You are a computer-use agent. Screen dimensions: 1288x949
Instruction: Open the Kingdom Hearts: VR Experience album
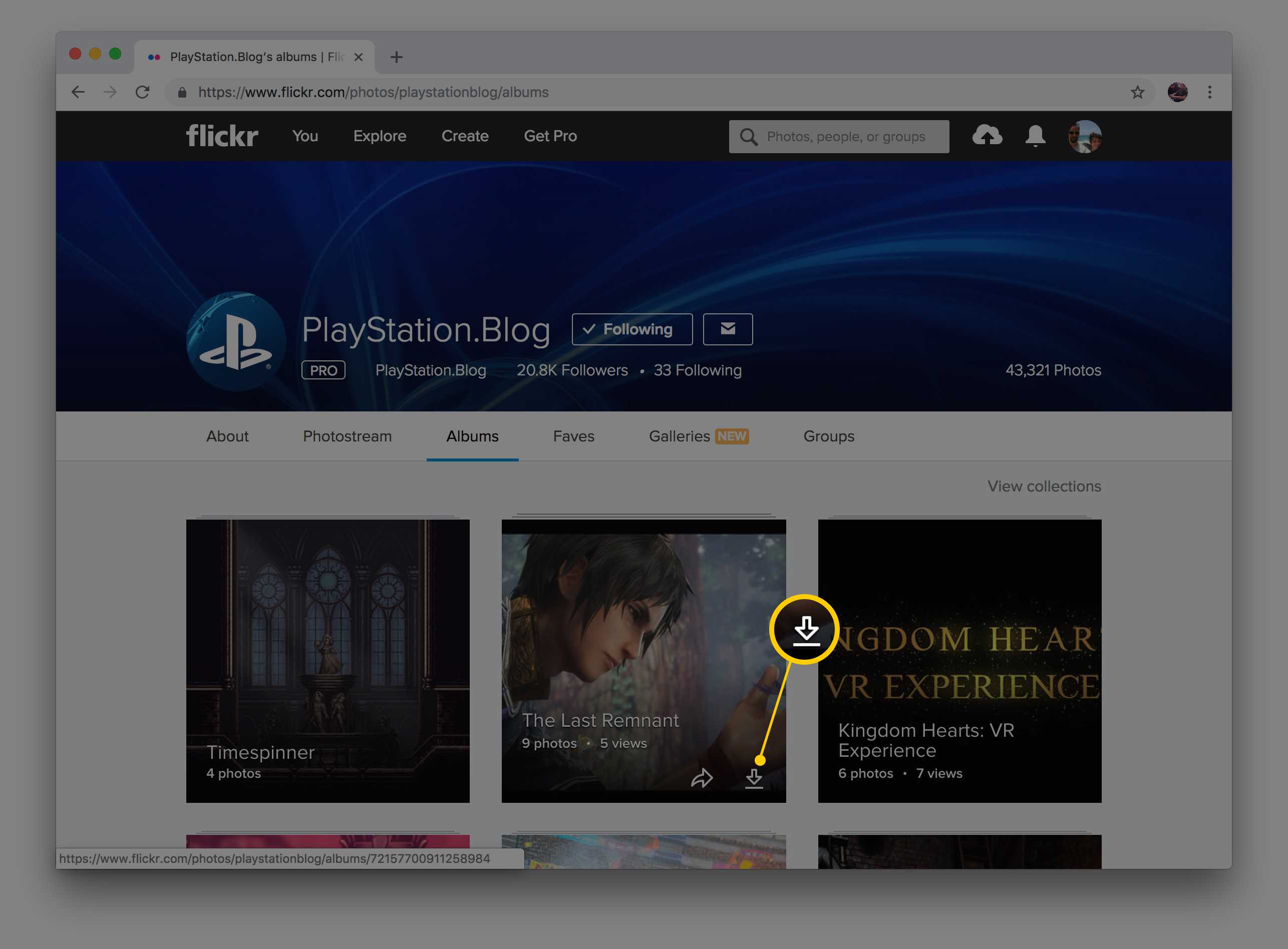[x=959, y=661]
